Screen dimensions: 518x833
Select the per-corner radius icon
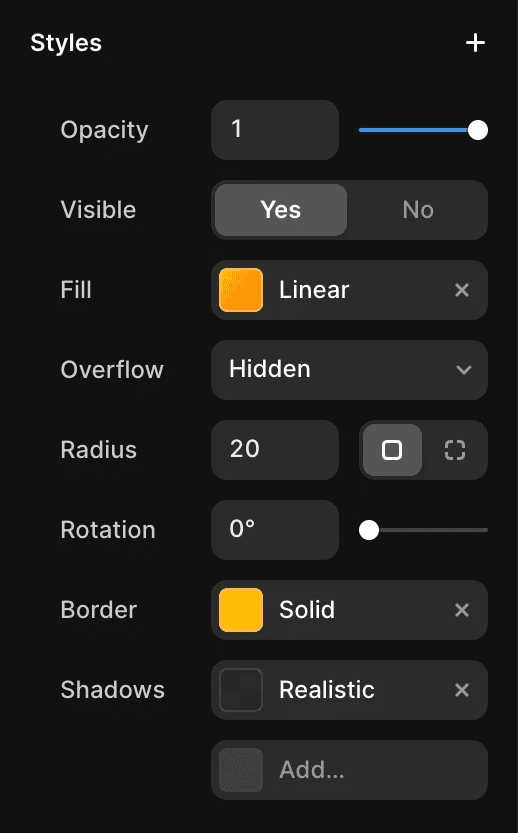coord(455,450)
